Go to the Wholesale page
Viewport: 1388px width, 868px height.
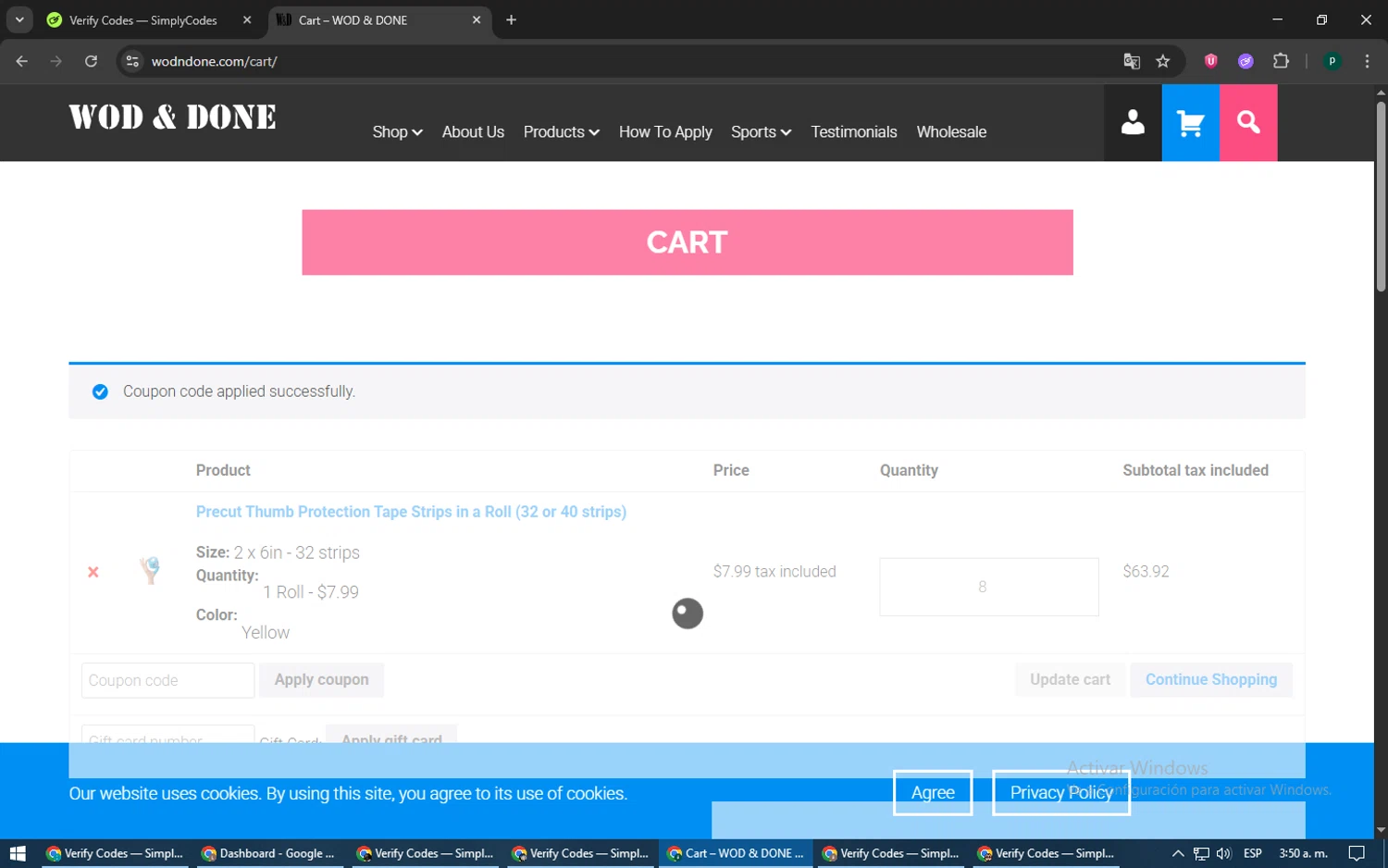[951, 131]
